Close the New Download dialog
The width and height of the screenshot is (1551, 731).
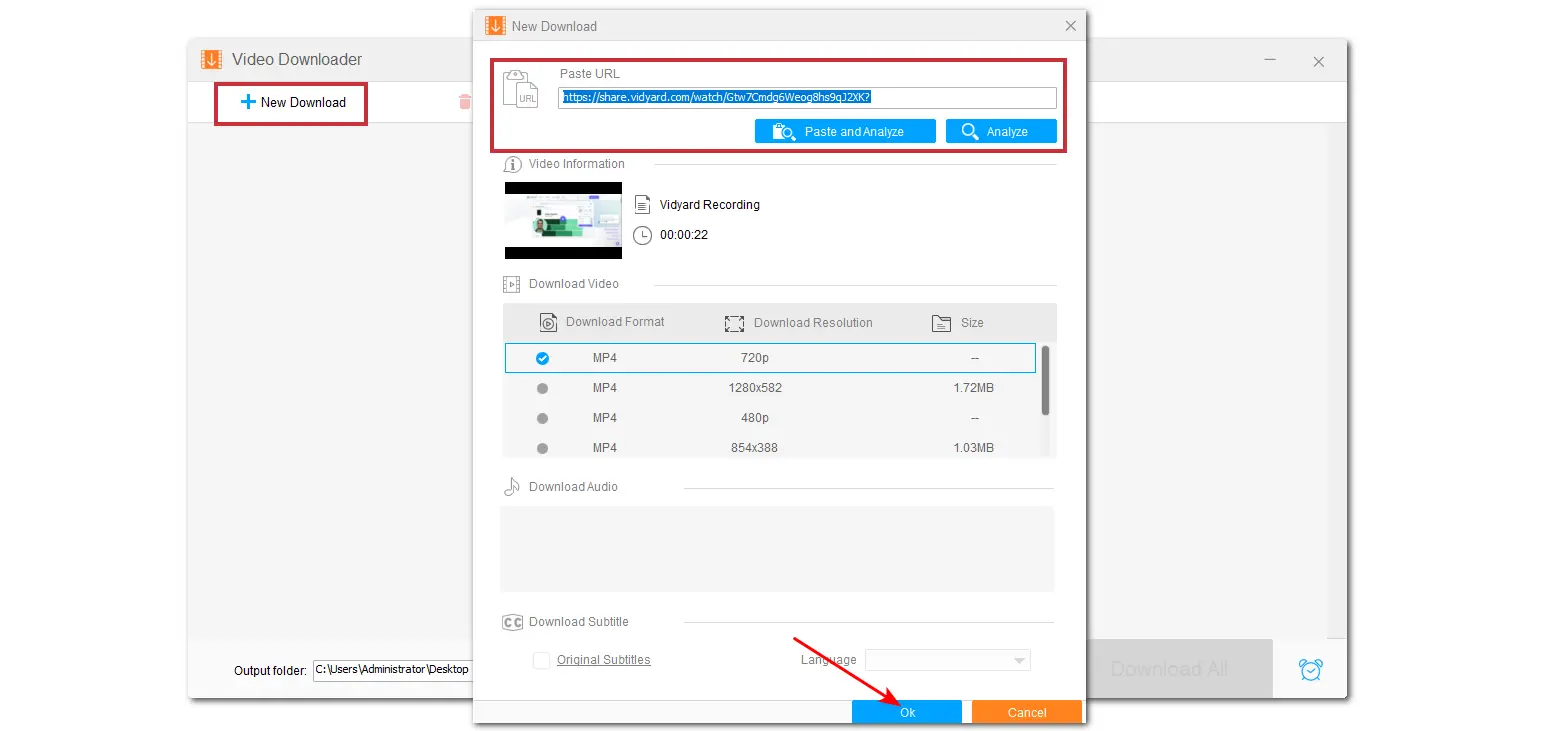(1070, 26)
